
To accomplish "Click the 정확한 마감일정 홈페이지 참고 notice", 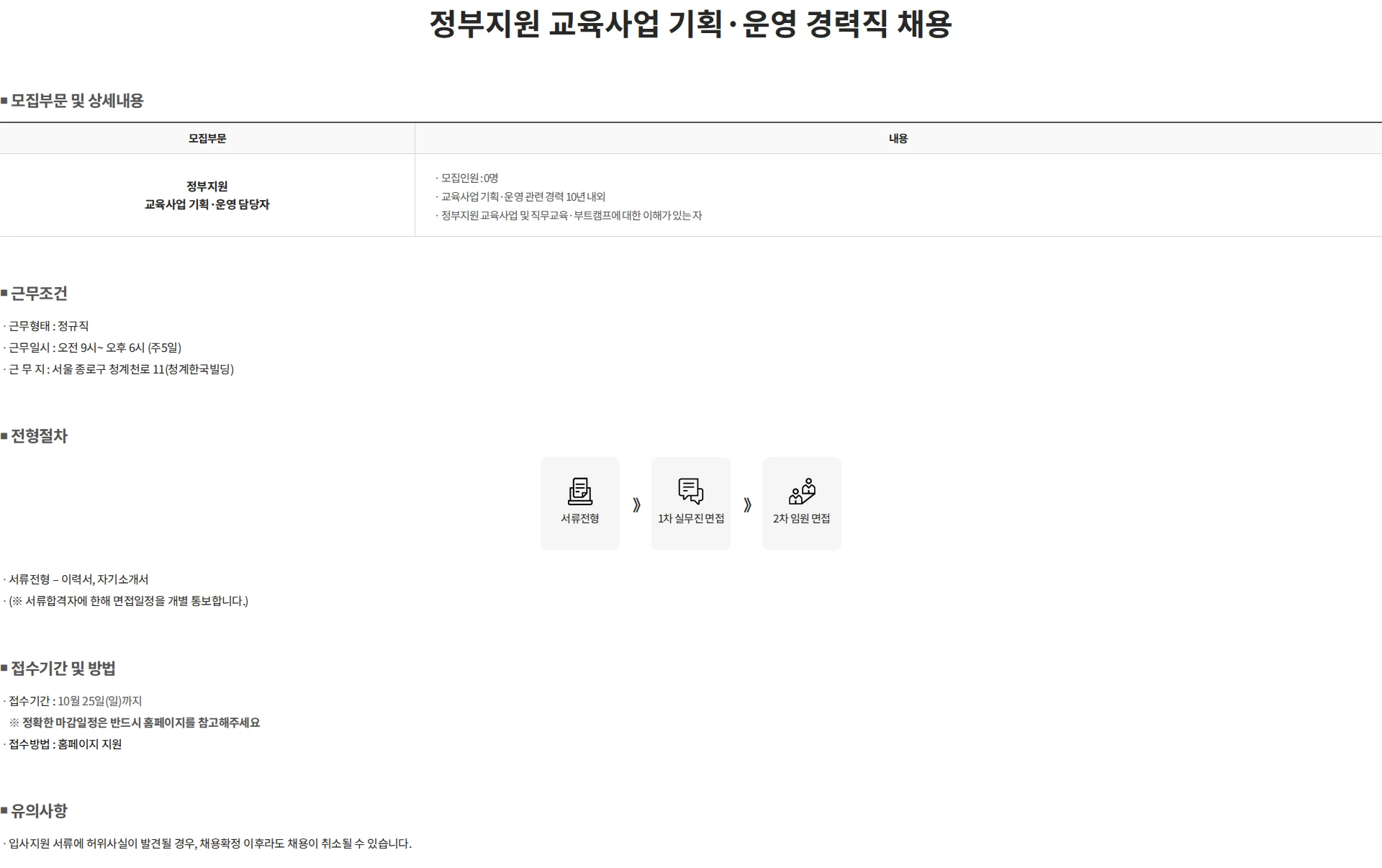I will tap(135, 723).
